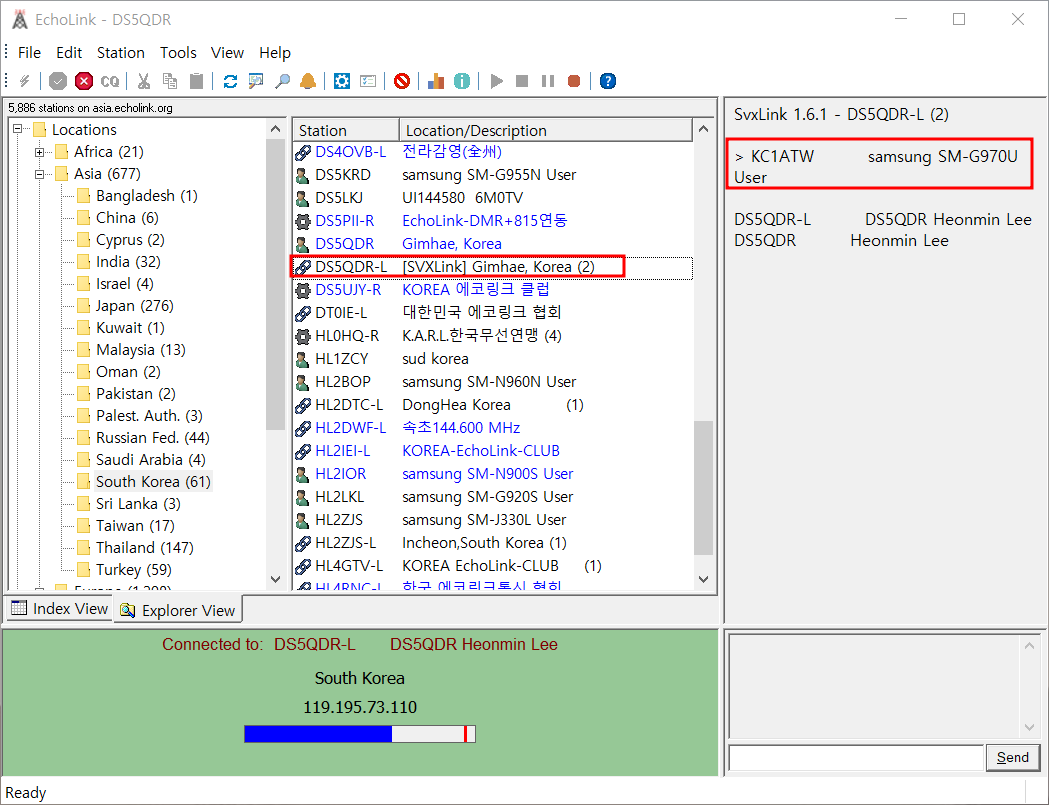
Task: Click the Play button in toolbar
Action: click(x=496, y=81)
